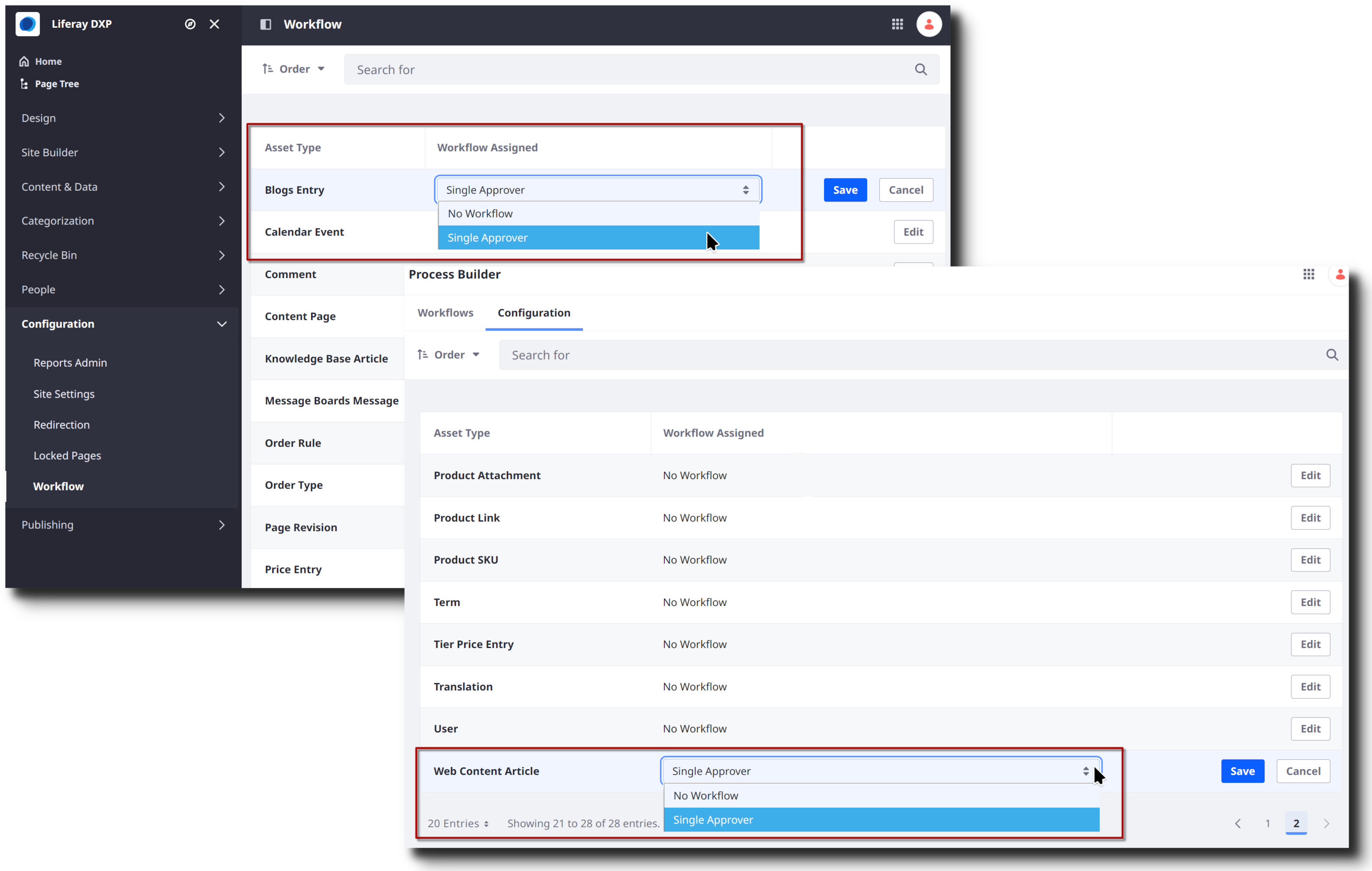Click the search magnifier icon in toolbar

click(921, 68)
